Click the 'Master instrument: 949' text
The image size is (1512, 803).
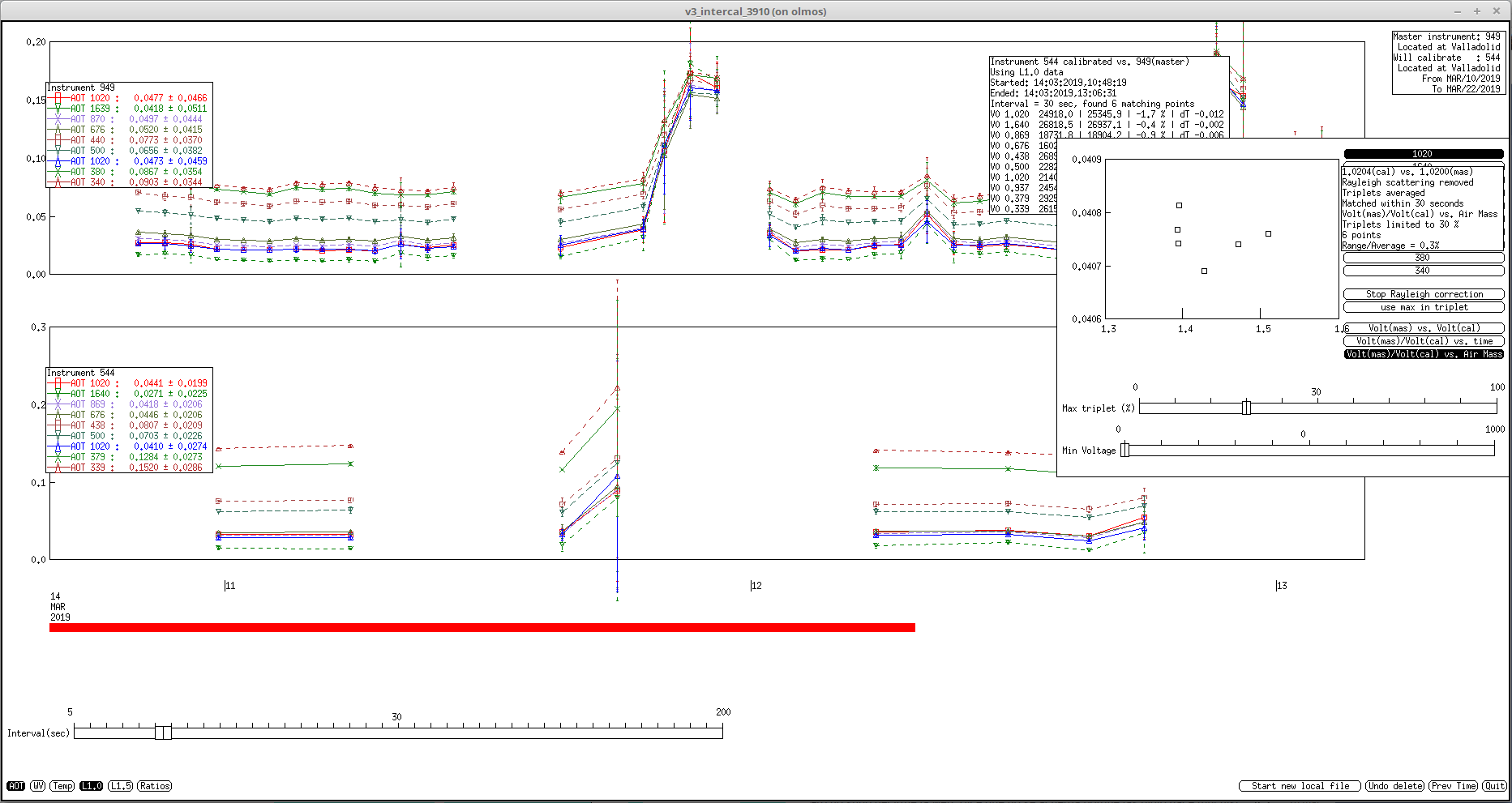point(1446,36)
